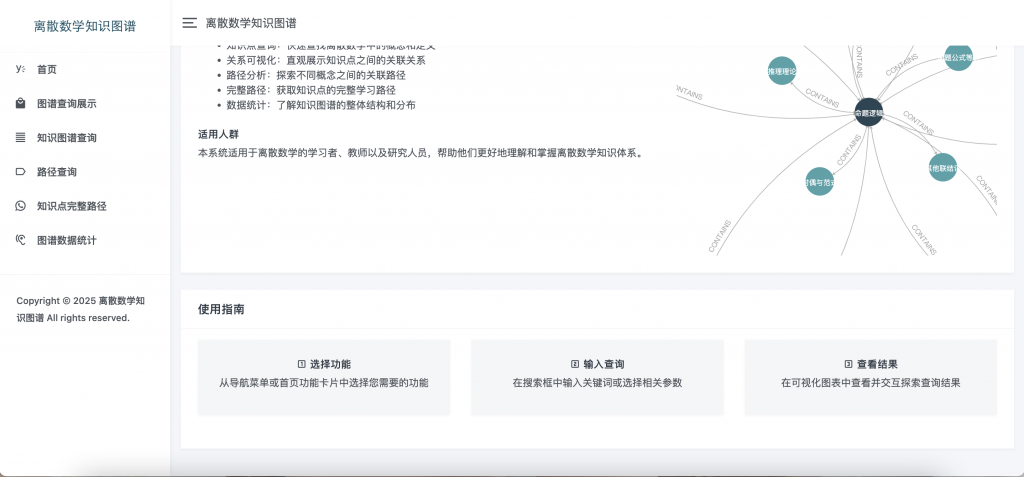Viewport: 1024px width, 477px height.
Task: Click the step 2 icon before 输入查询
Action: pyautogui.click(x=575, y=365)
